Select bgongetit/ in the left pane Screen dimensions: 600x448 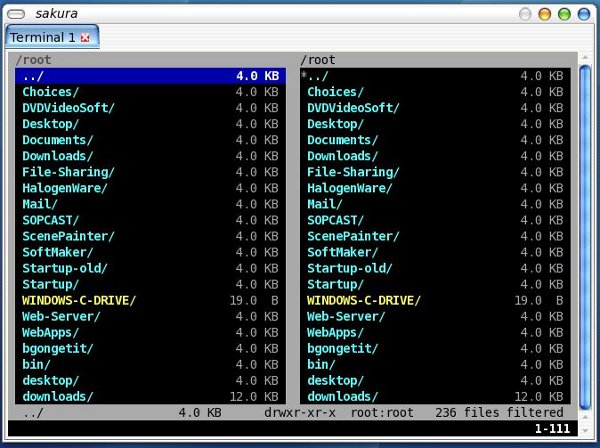[x=150, y=349]
